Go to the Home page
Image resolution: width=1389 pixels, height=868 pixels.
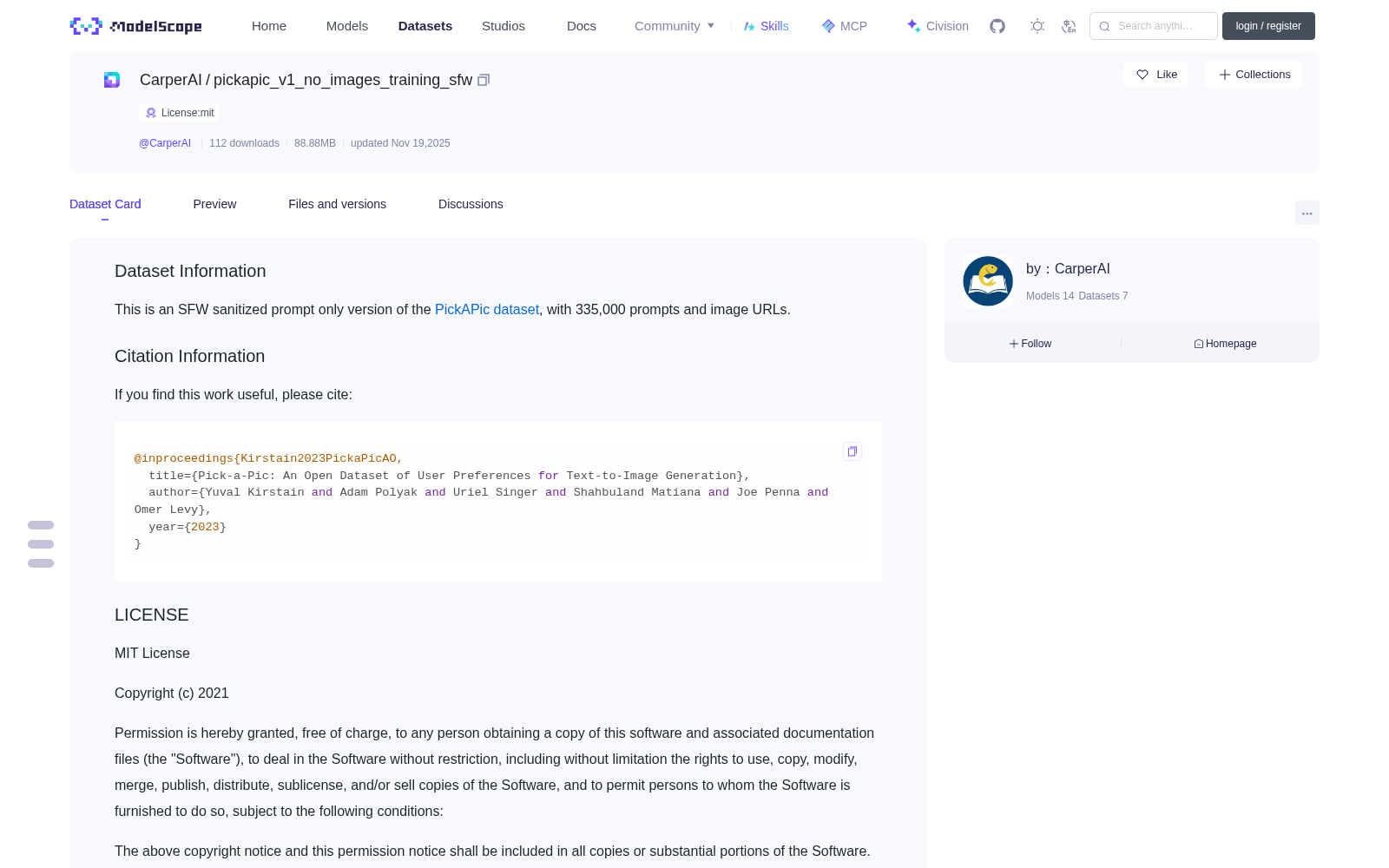click(x=269, y=26)
